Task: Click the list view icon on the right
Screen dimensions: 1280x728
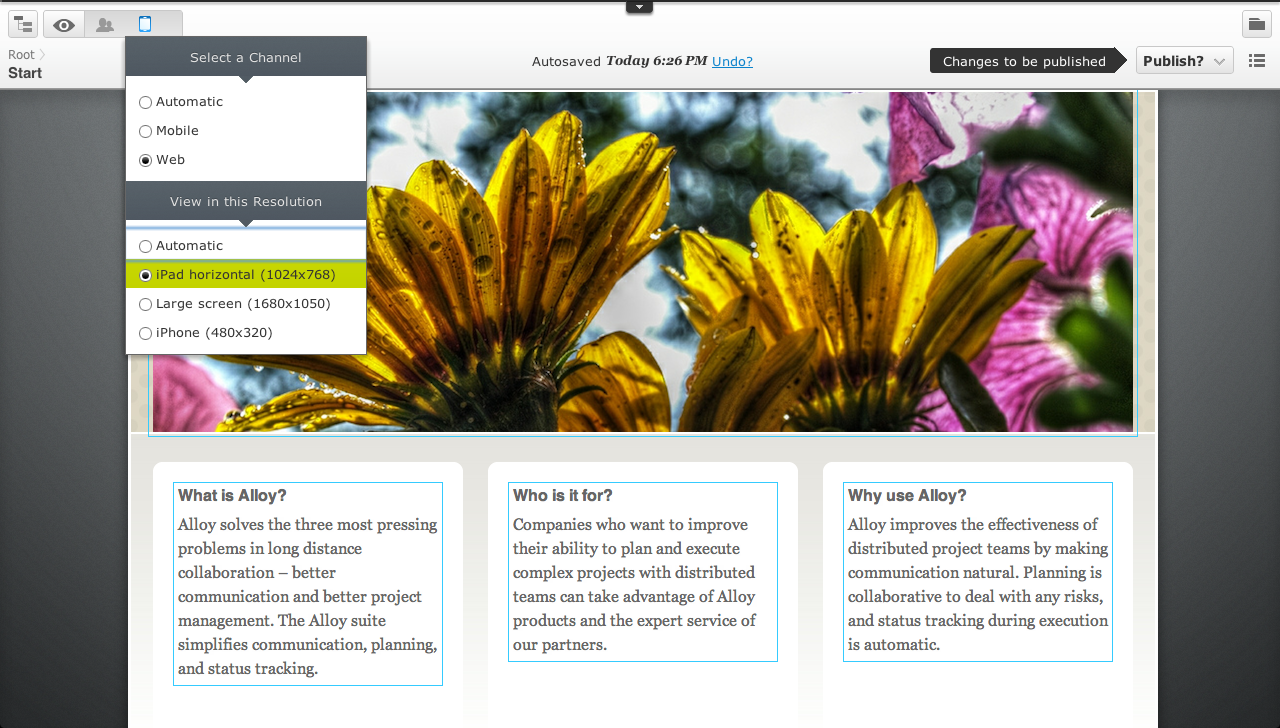Action: 1257,60
